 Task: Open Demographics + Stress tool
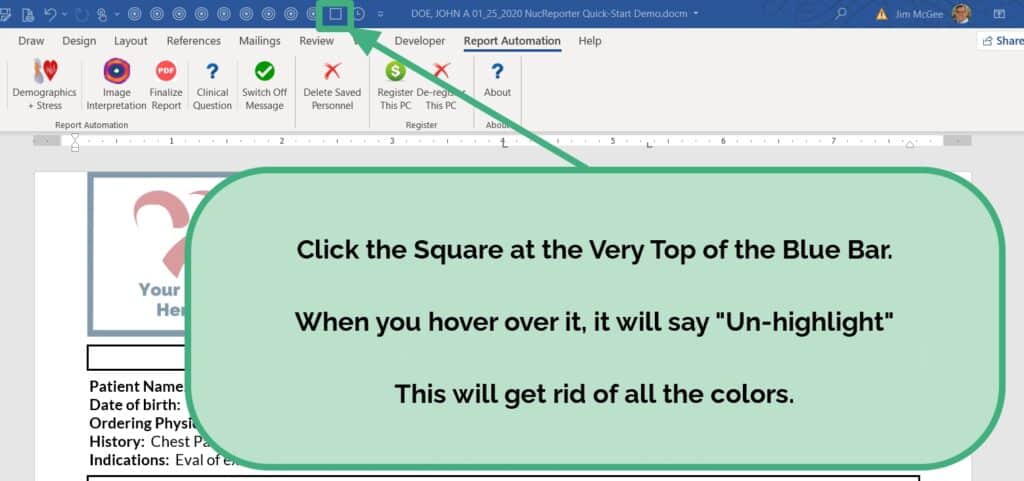click(44, 83)
